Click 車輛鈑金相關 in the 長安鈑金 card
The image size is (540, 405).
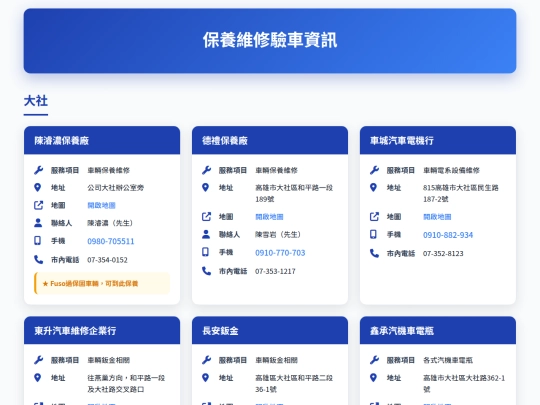pos(277,361)
